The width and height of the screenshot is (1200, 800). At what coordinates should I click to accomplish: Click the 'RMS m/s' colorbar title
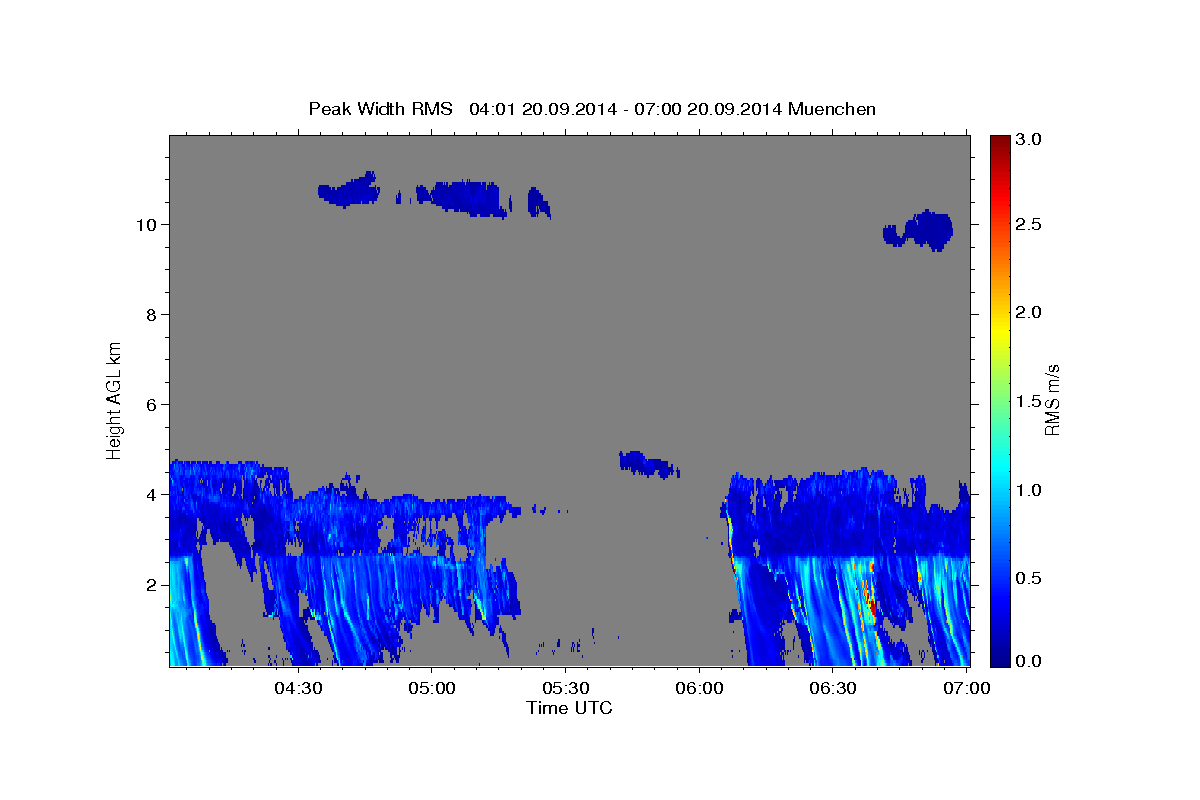click(x=1052, y=399)
